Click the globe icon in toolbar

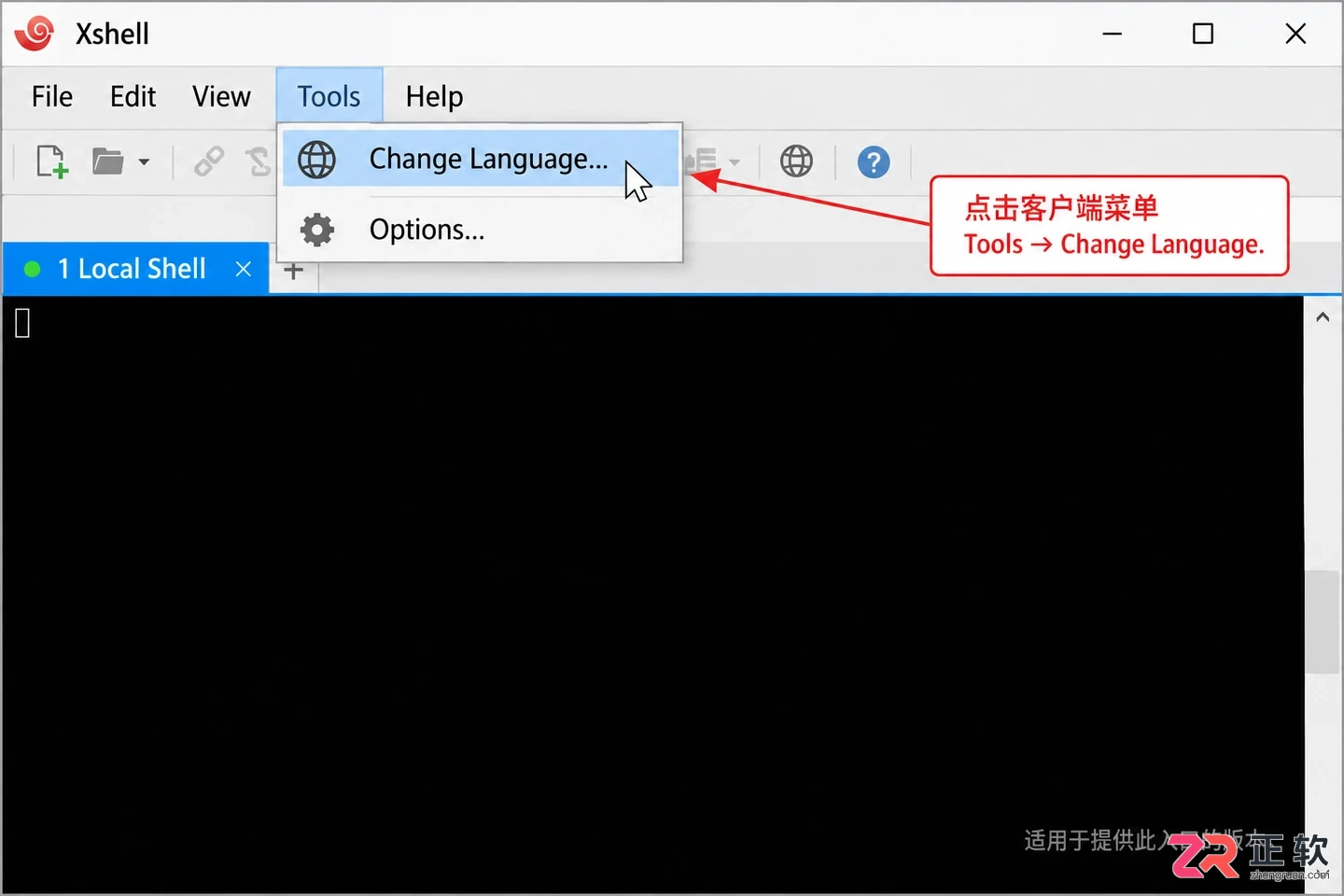click(x=796, y=161)
